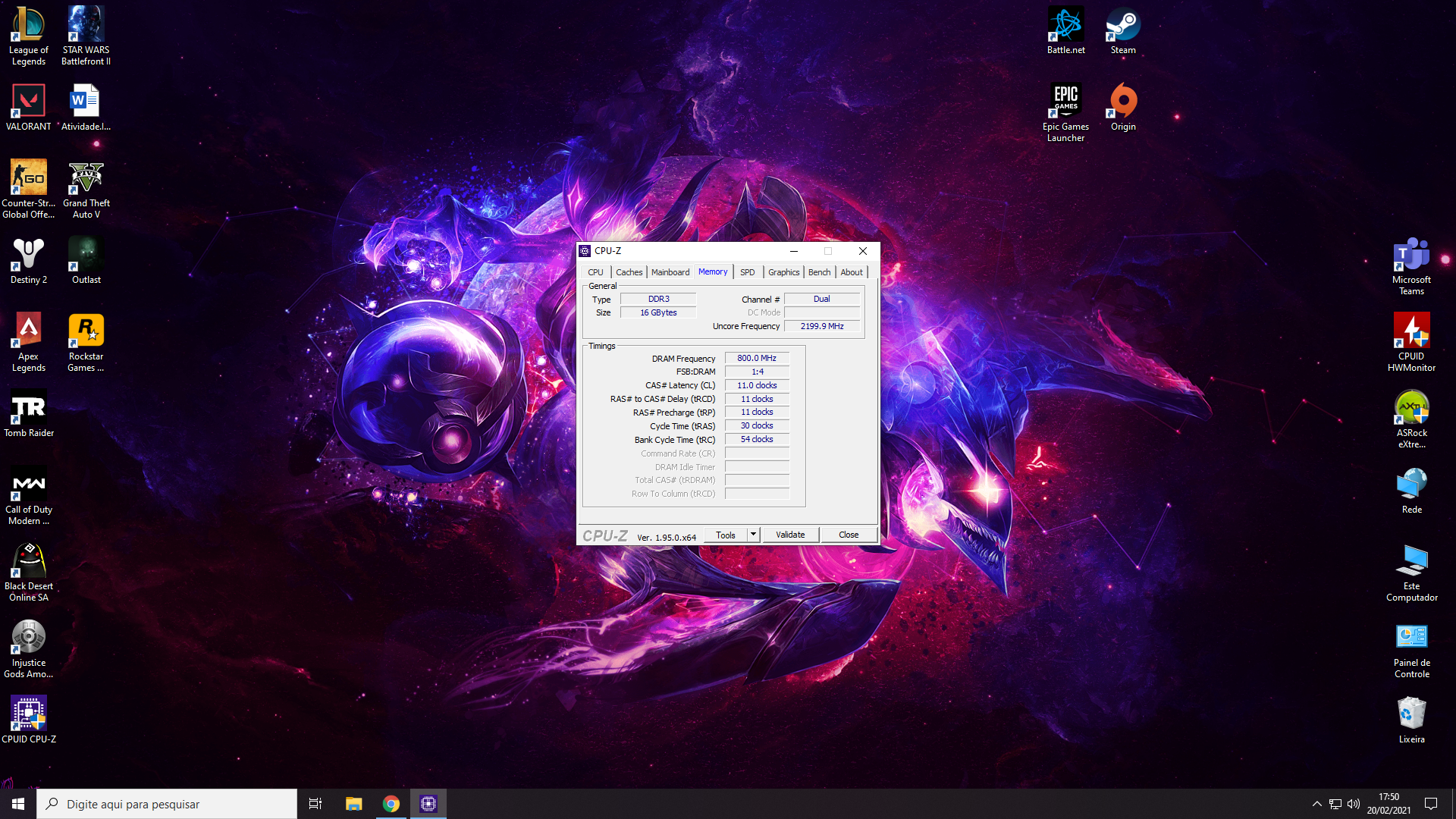
Task: Select the Lixeira recycle bin
Action: click(x=1412, y=720)
